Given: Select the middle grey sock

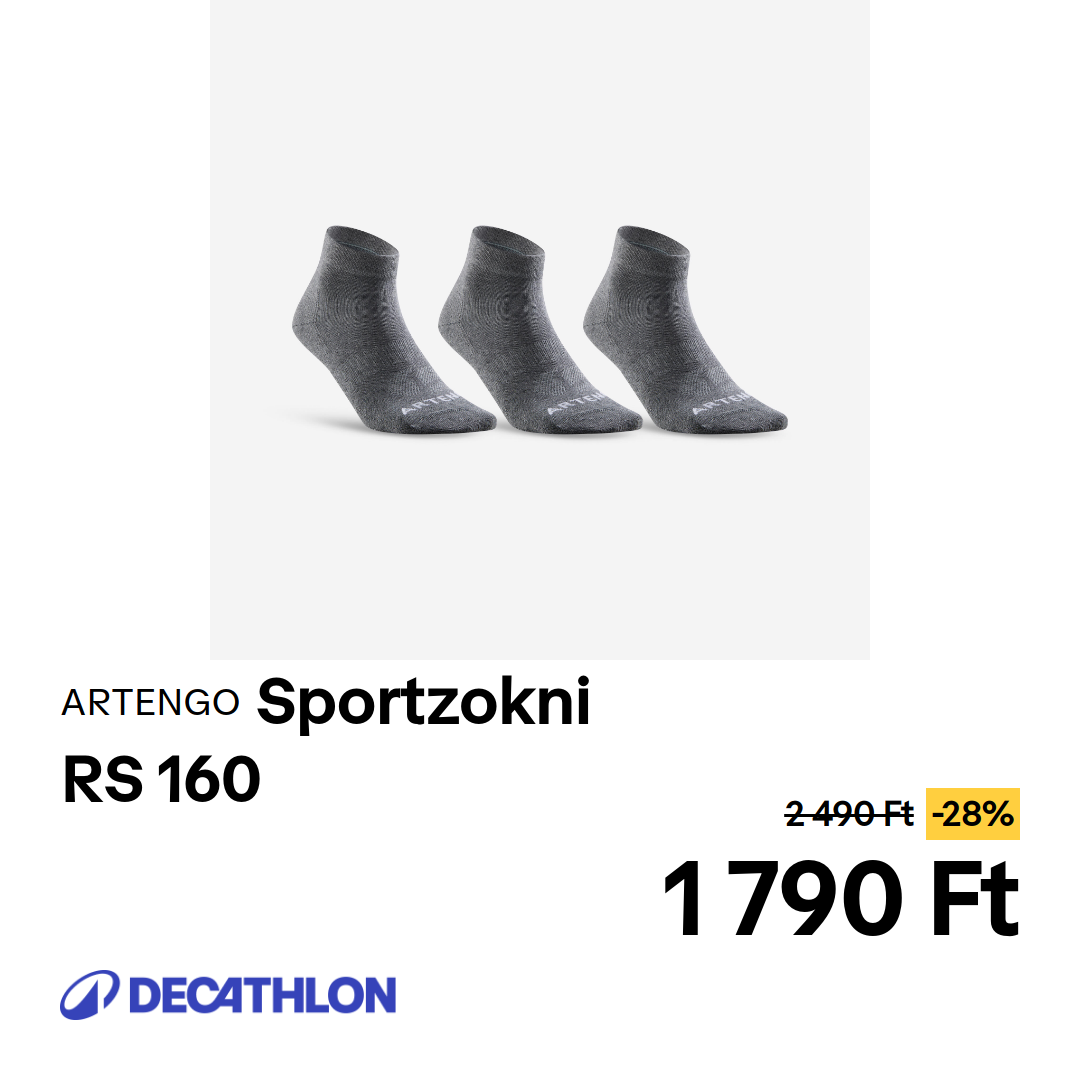Looking at the screenshot, I should click(539, 330).
